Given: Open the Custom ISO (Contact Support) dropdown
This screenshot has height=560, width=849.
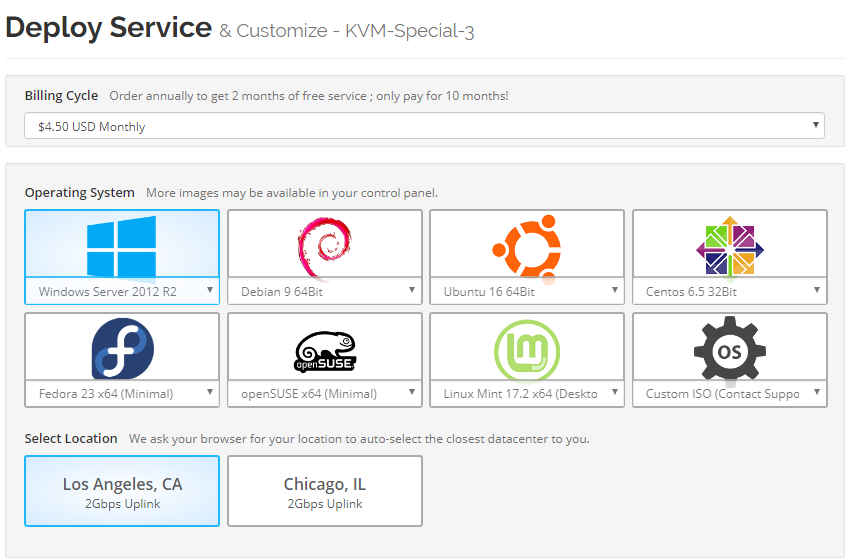Looking at the screenshot, I should 729,393.
